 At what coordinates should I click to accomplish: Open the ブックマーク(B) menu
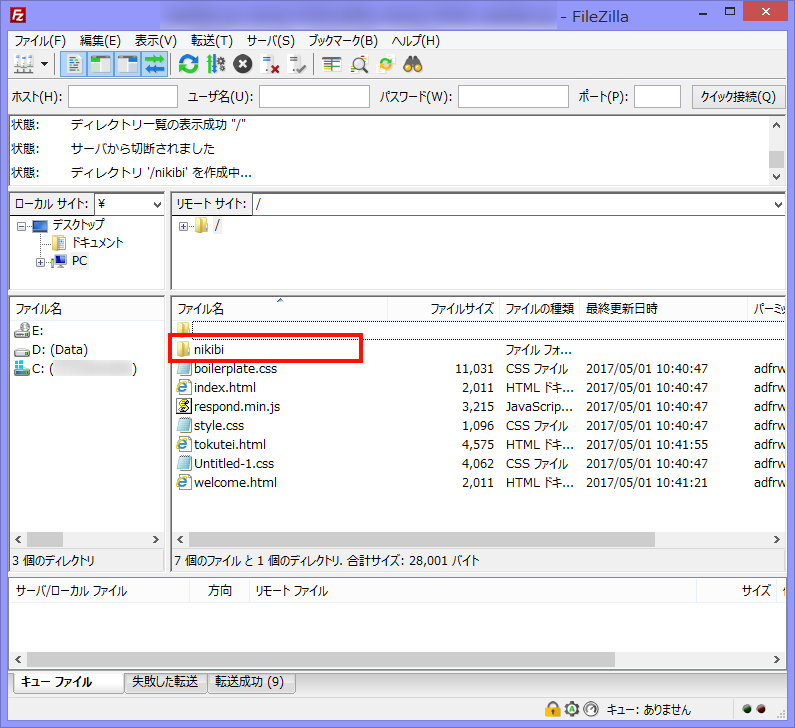[x=343, y=41]
